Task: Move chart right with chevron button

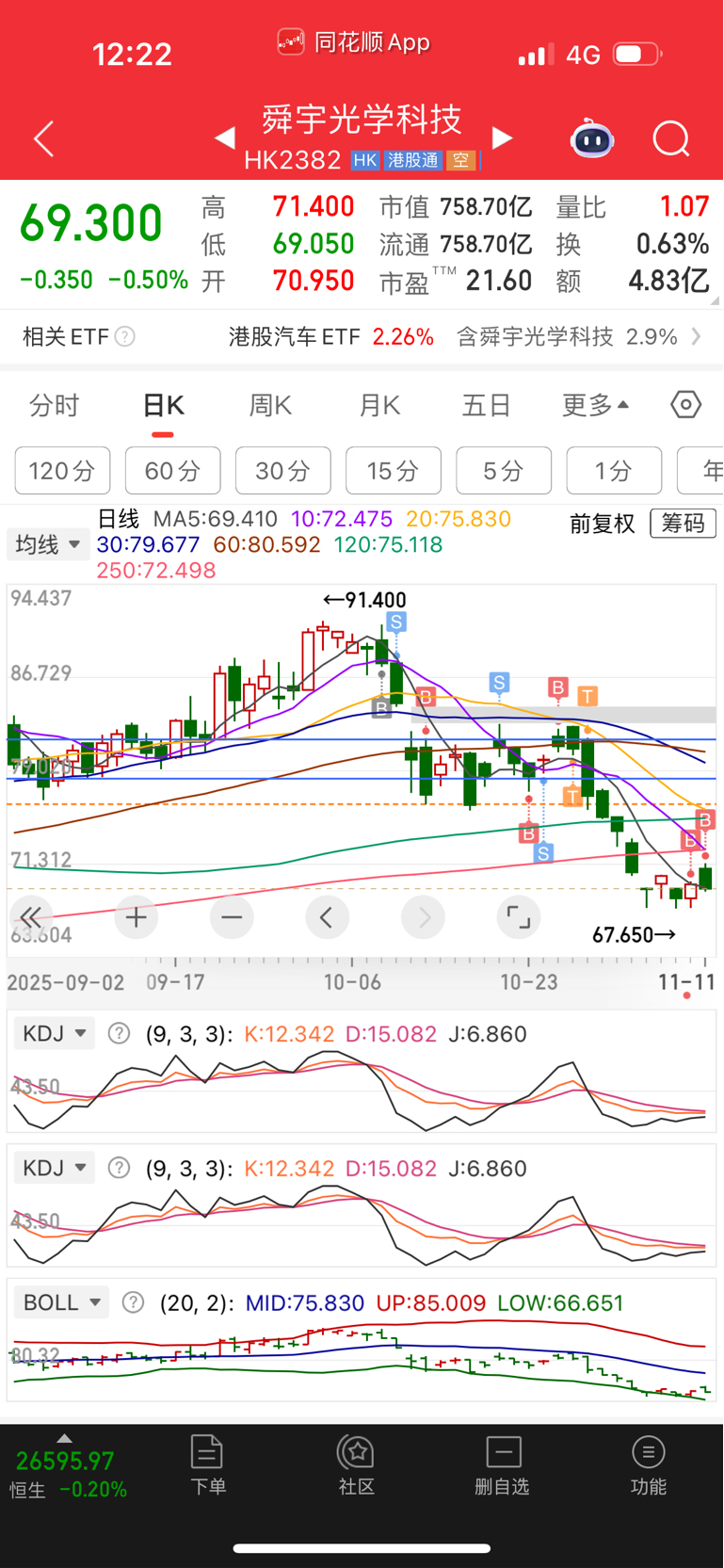Action: (x=424, y=917)
